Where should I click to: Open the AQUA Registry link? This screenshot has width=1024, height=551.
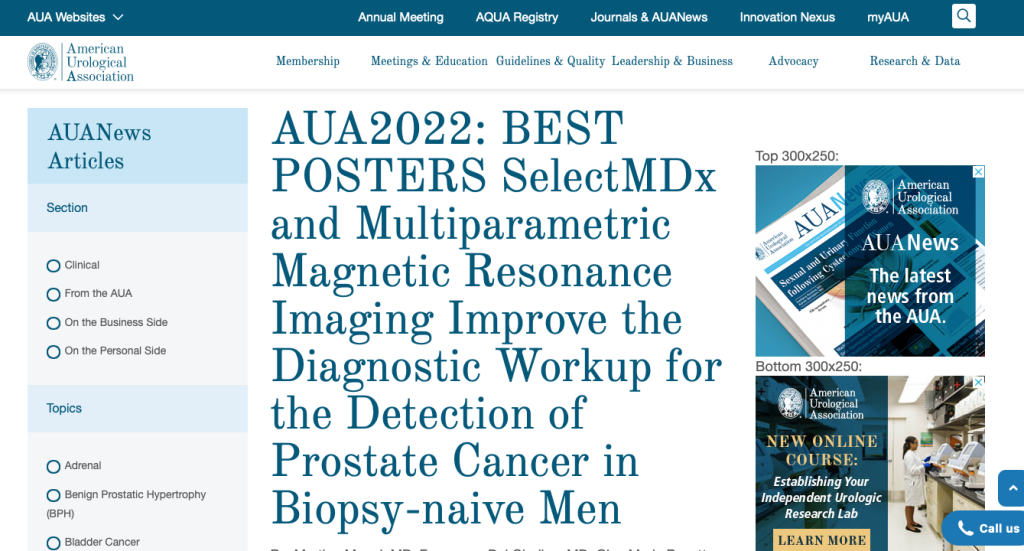[517, 18]
